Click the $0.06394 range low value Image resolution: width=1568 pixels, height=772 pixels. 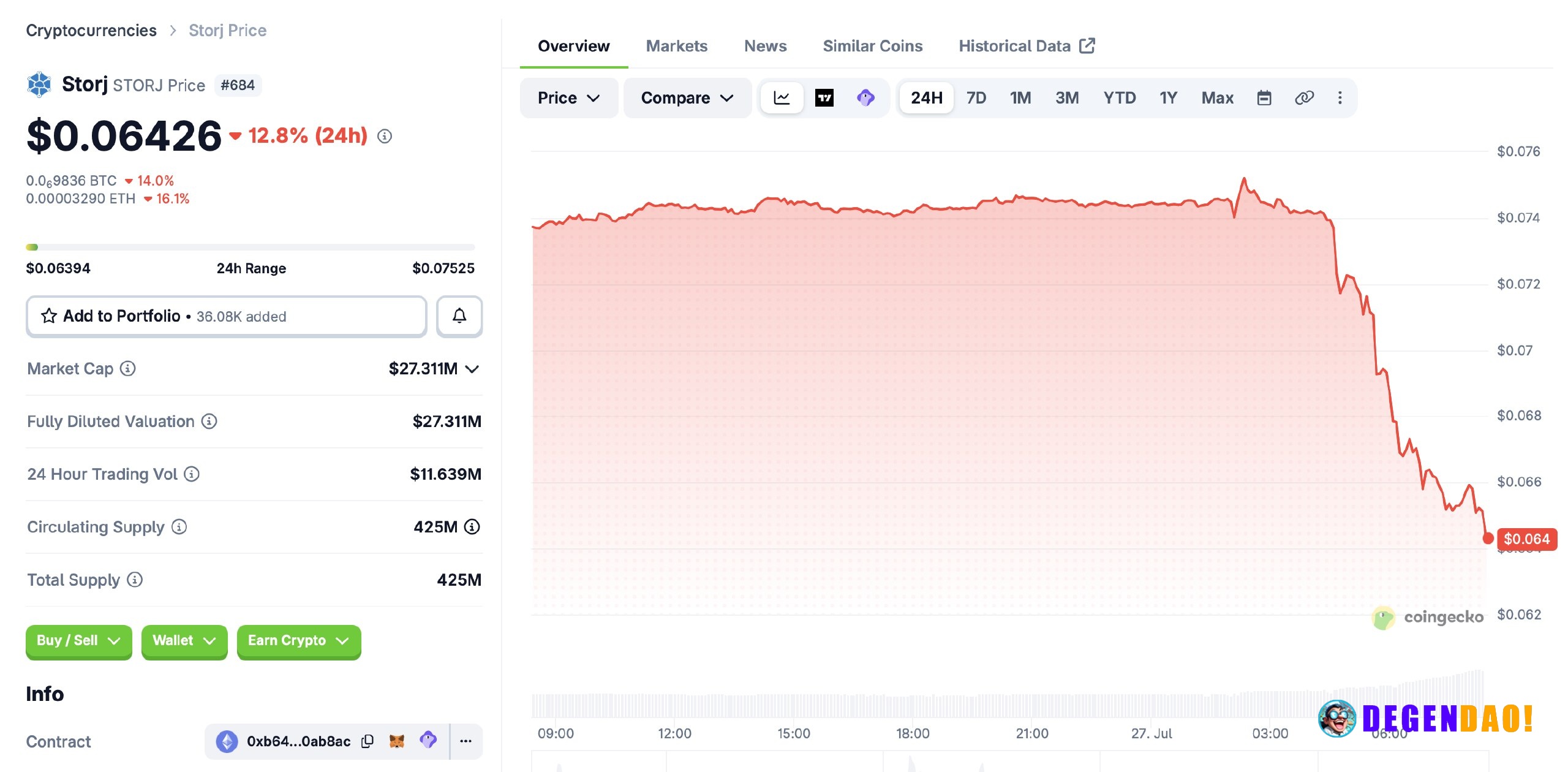pyautogui.click(x=58, y=268)
